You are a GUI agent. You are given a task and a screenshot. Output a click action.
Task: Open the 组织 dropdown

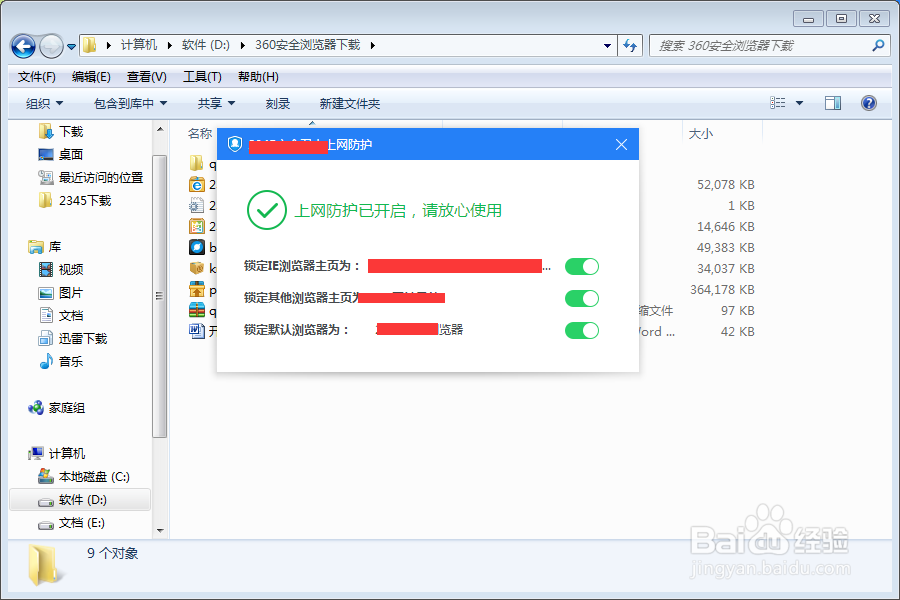click(x=44, y=103)
